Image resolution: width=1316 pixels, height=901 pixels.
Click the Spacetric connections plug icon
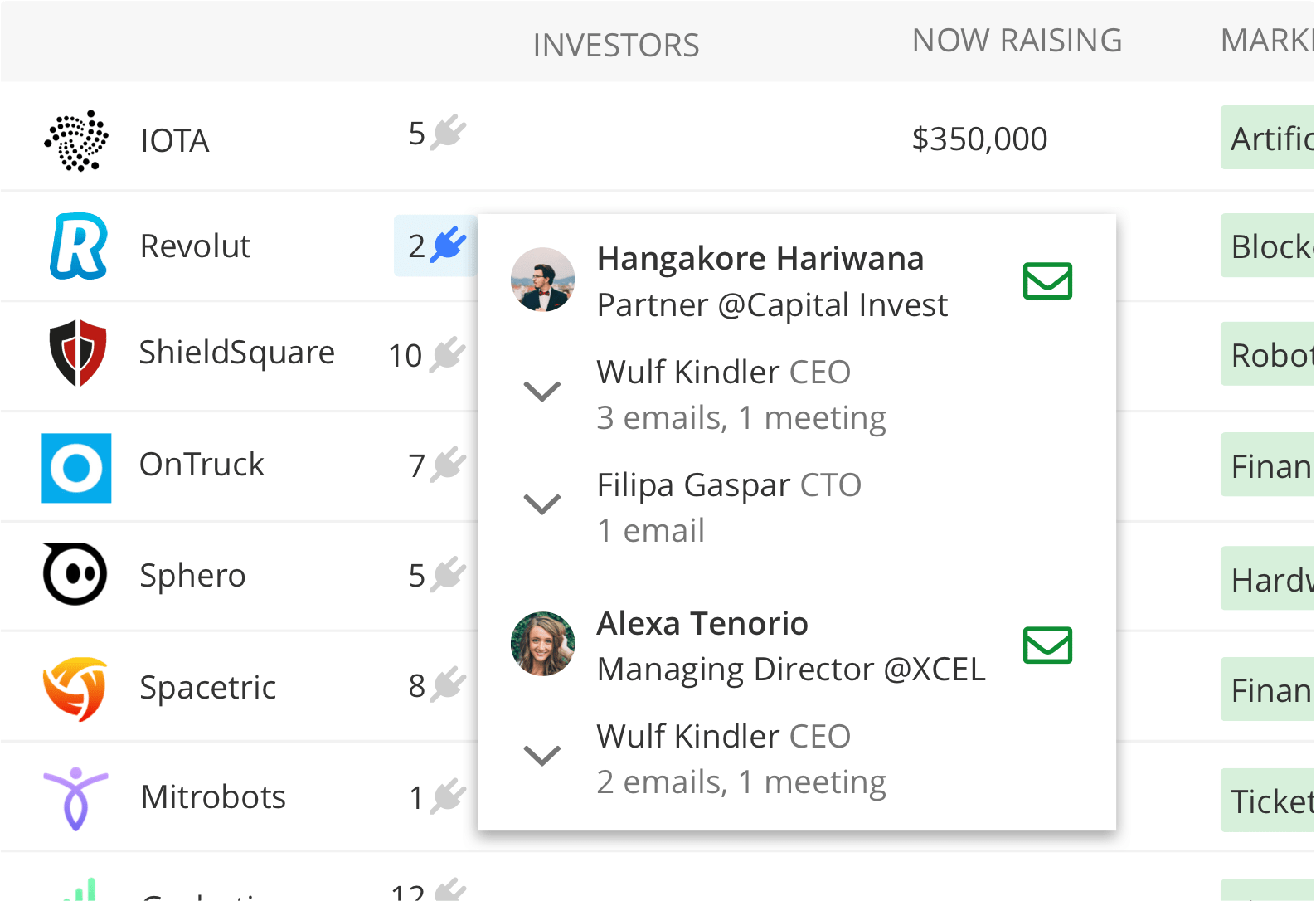point(448,685)
